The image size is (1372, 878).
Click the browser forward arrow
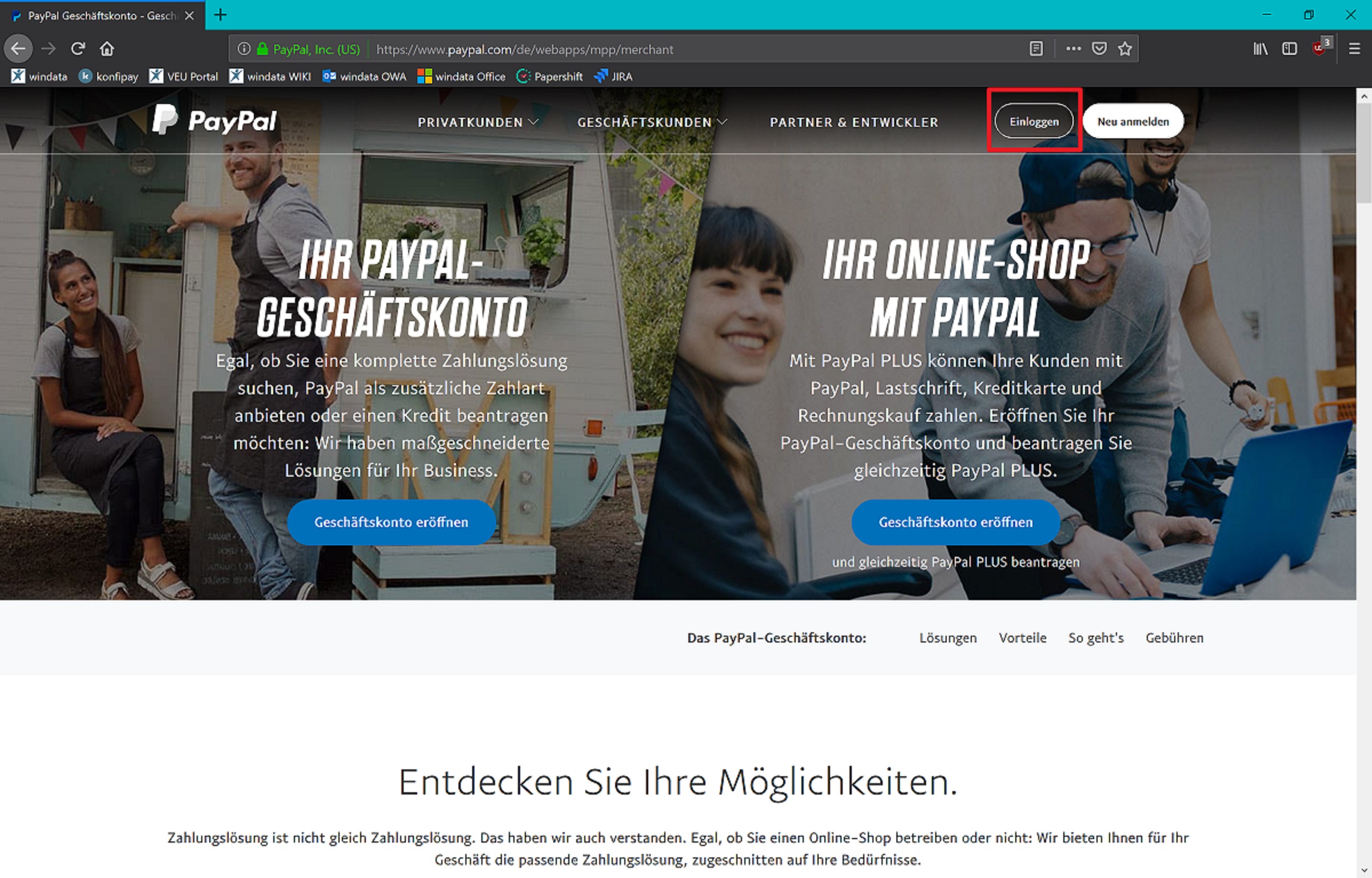pyautogui.click(x=49, y=49)
